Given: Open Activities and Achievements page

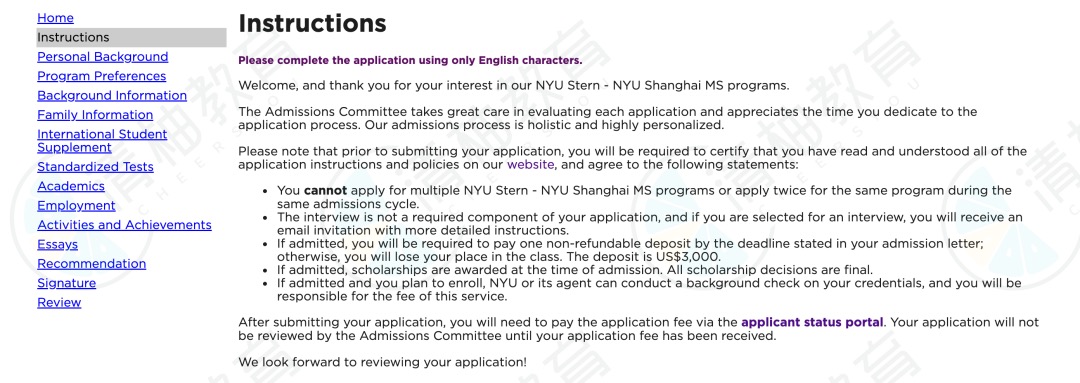Looking at the screenshot, I should coord(124,225).
